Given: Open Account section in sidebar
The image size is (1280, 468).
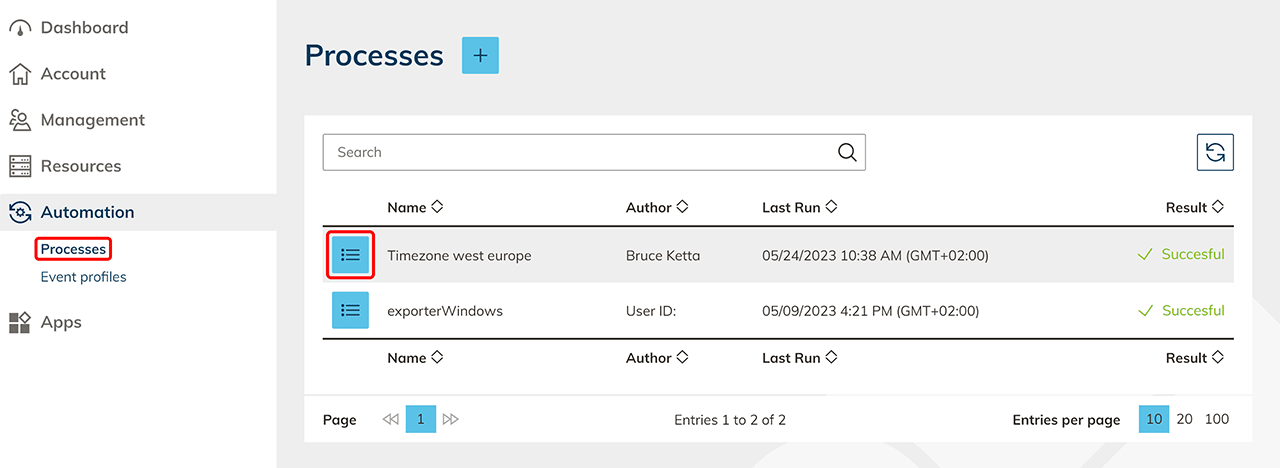Looking at the screenshot, I should [73, 74].
